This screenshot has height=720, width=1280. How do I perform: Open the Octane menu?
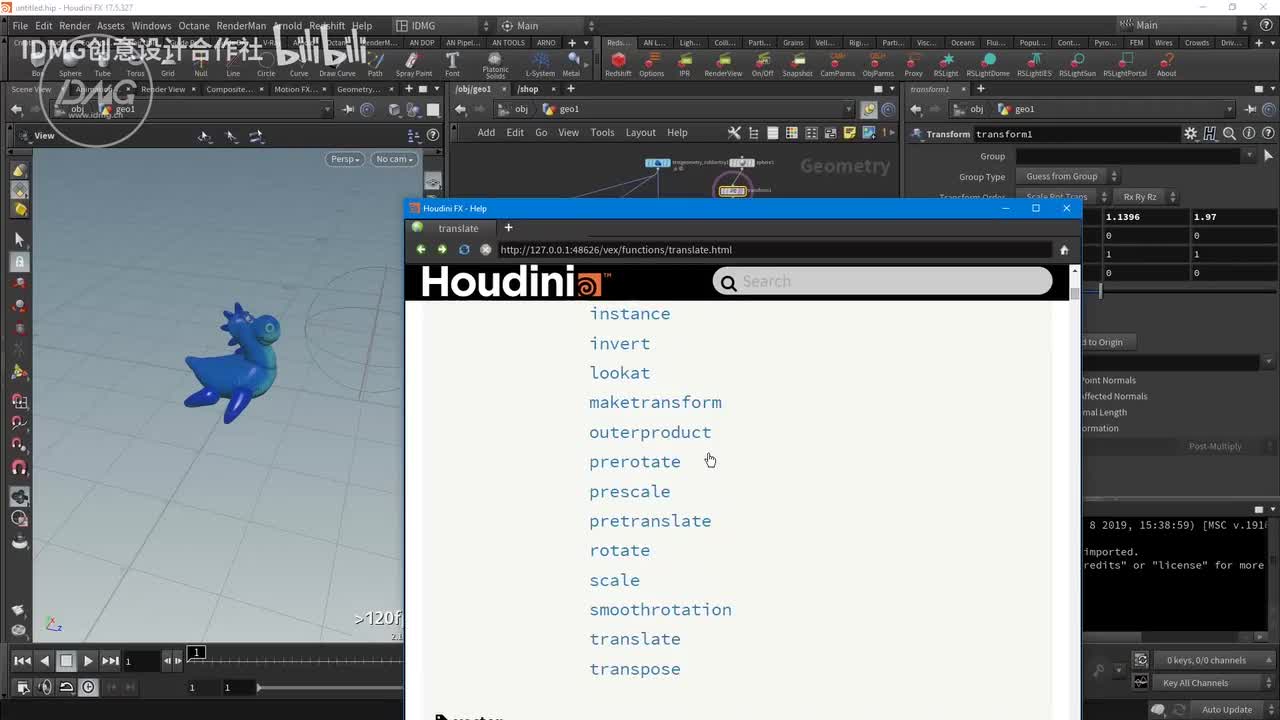(x=194, y=26)
